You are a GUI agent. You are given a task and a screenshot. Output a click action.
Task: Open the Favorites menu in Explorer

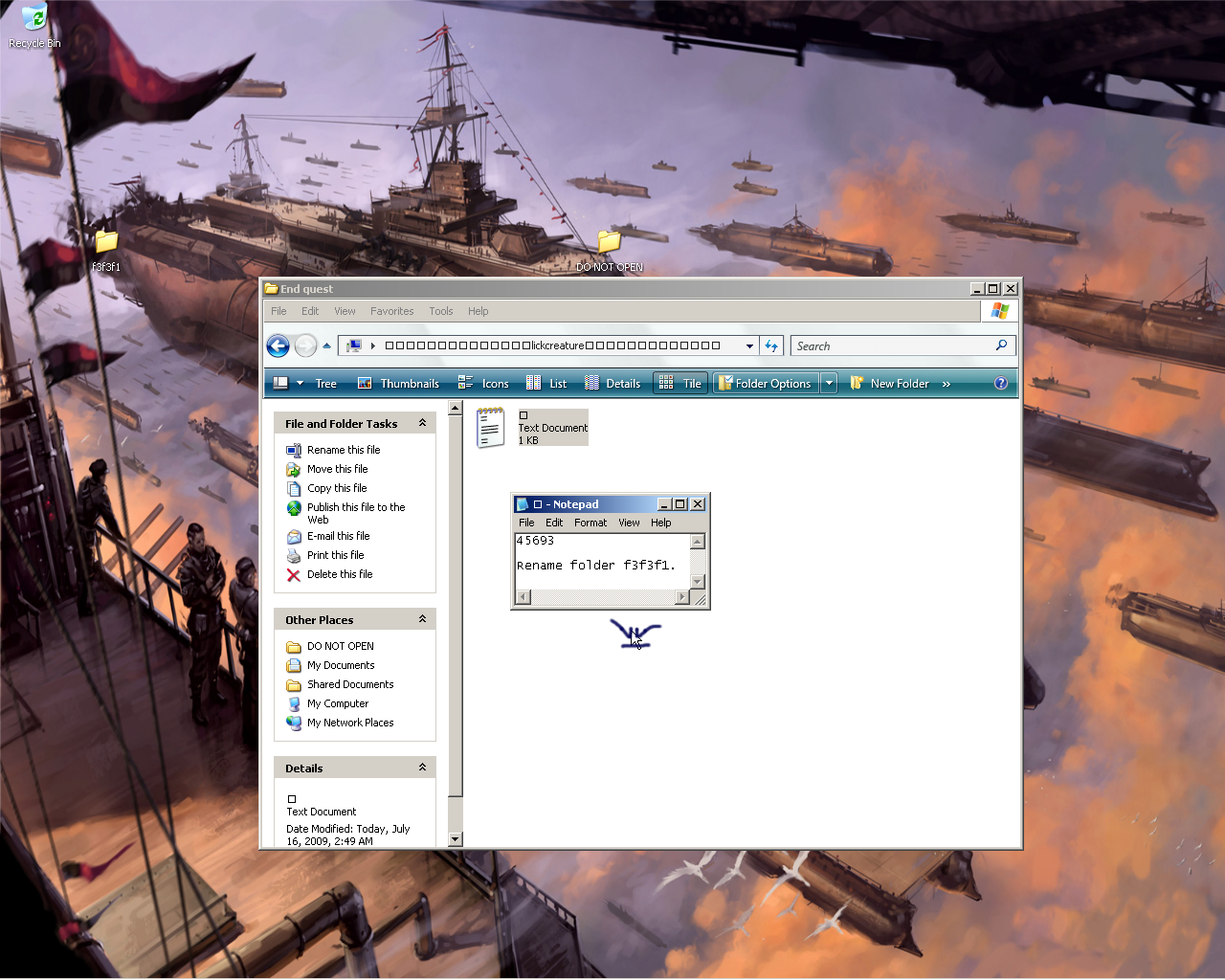391,311
